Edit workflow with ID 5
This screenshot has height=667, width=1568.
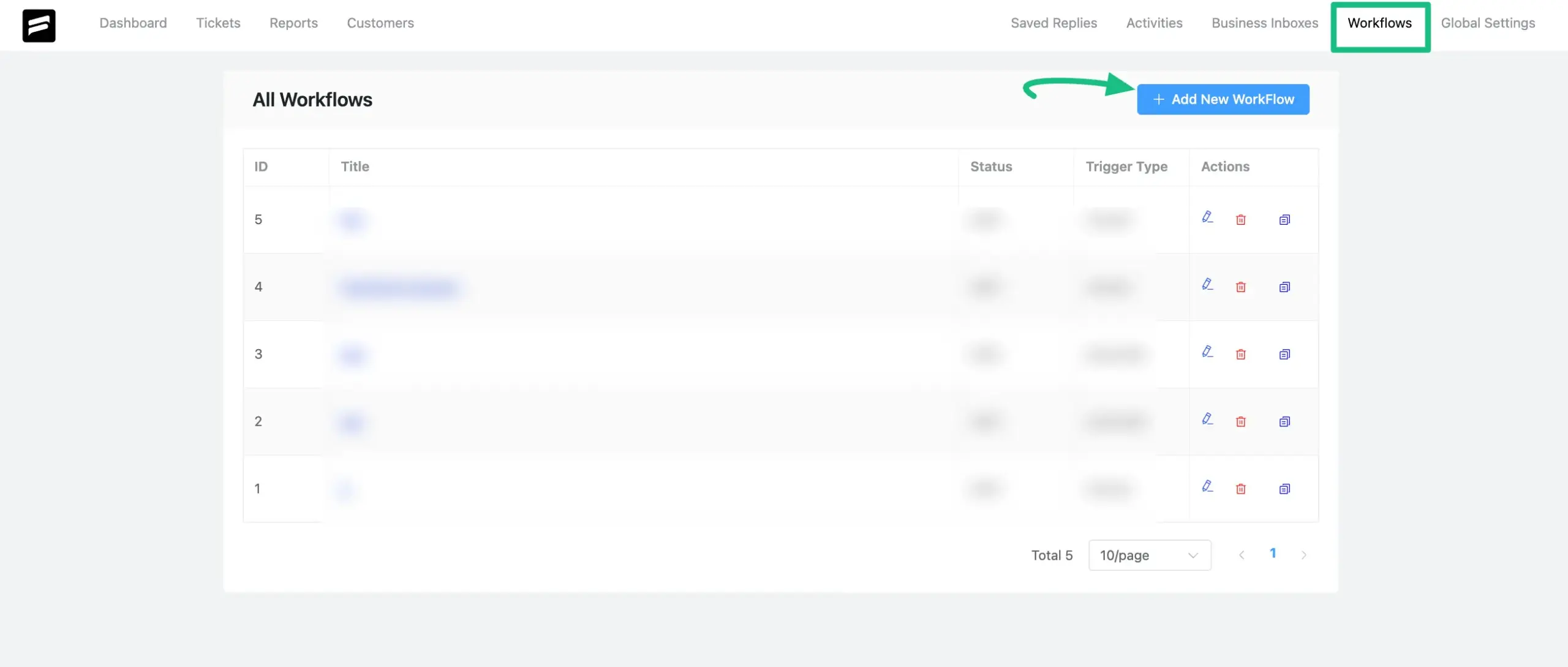pyautogui.click(x=1207, y=217)
